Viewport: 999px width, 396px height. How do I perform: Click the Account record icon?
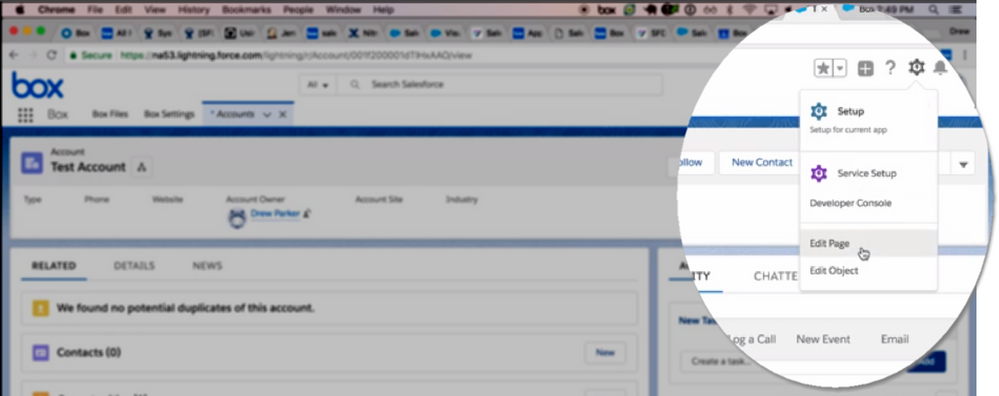pos(32,162)
